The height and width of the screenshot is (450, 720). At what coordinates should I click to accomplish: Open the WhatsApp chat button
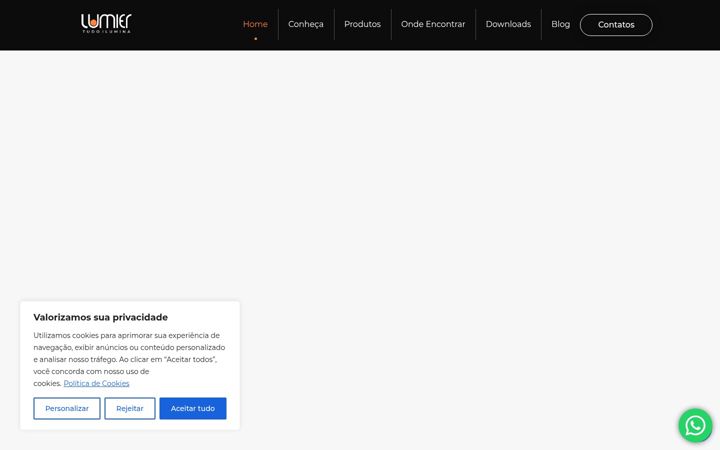click(x=695, y=425)
